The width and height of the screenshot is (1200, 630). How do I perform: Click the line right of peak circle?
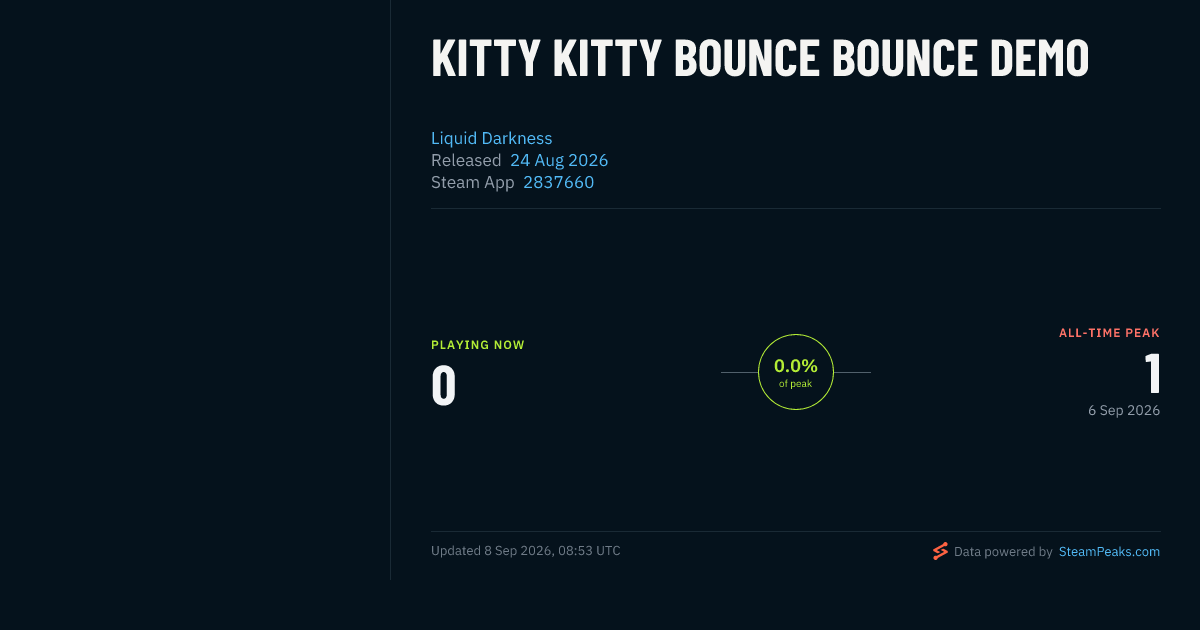[852, 372]
